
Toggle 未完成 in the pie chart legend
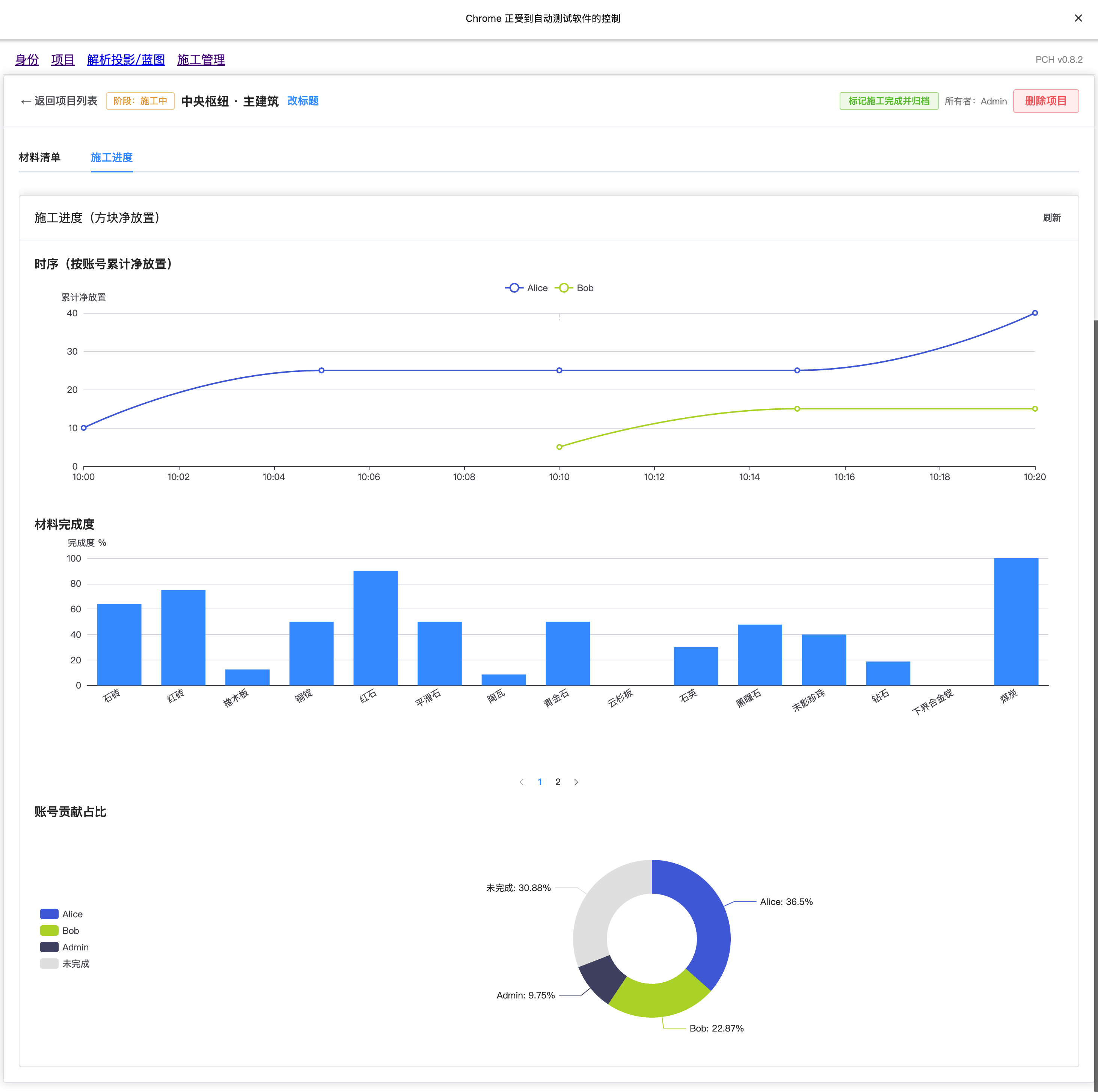coord(65,964)
